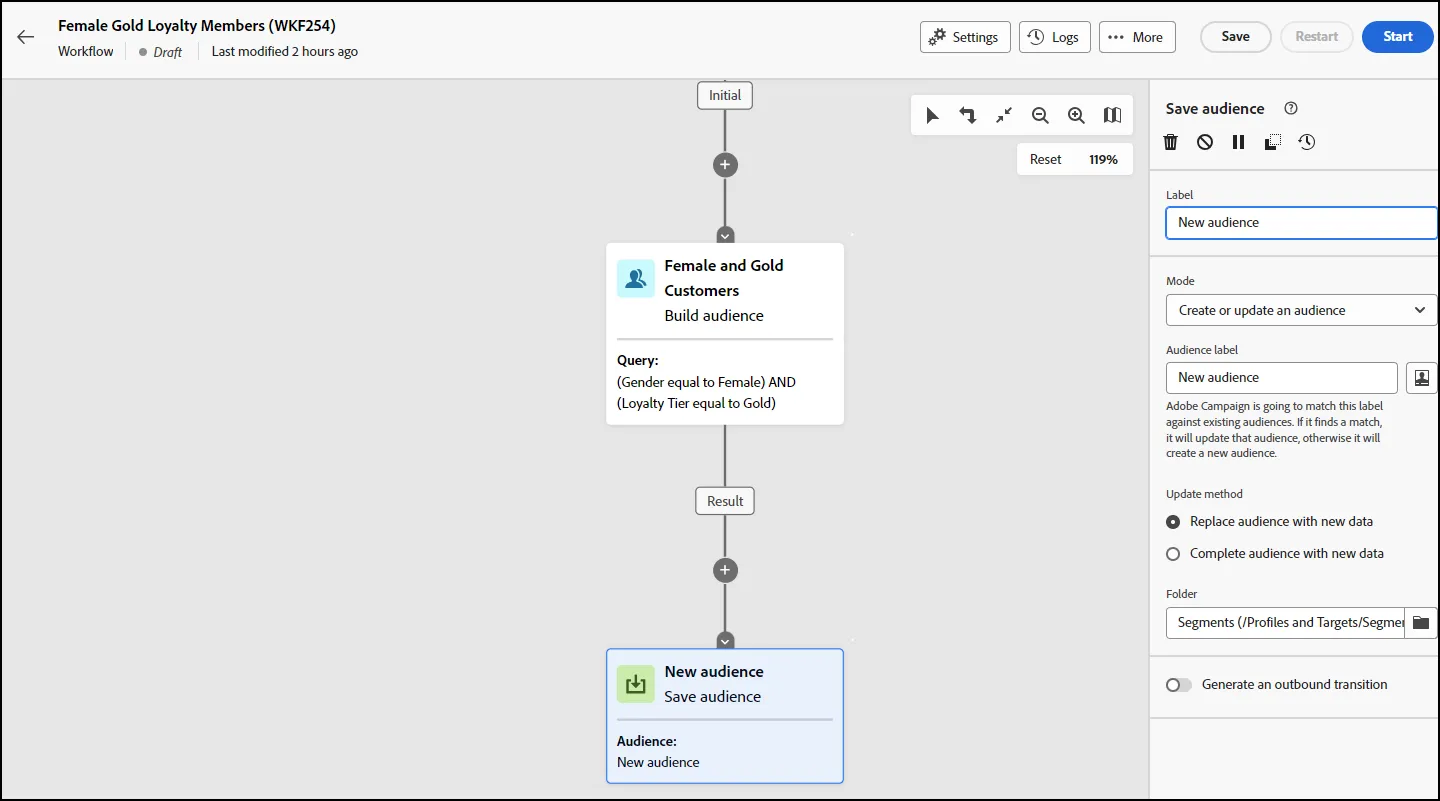The width and height of the screenshot is (1440, 801).
Task: Show the canvas minimap
Action: click(x=1112, y=116)
